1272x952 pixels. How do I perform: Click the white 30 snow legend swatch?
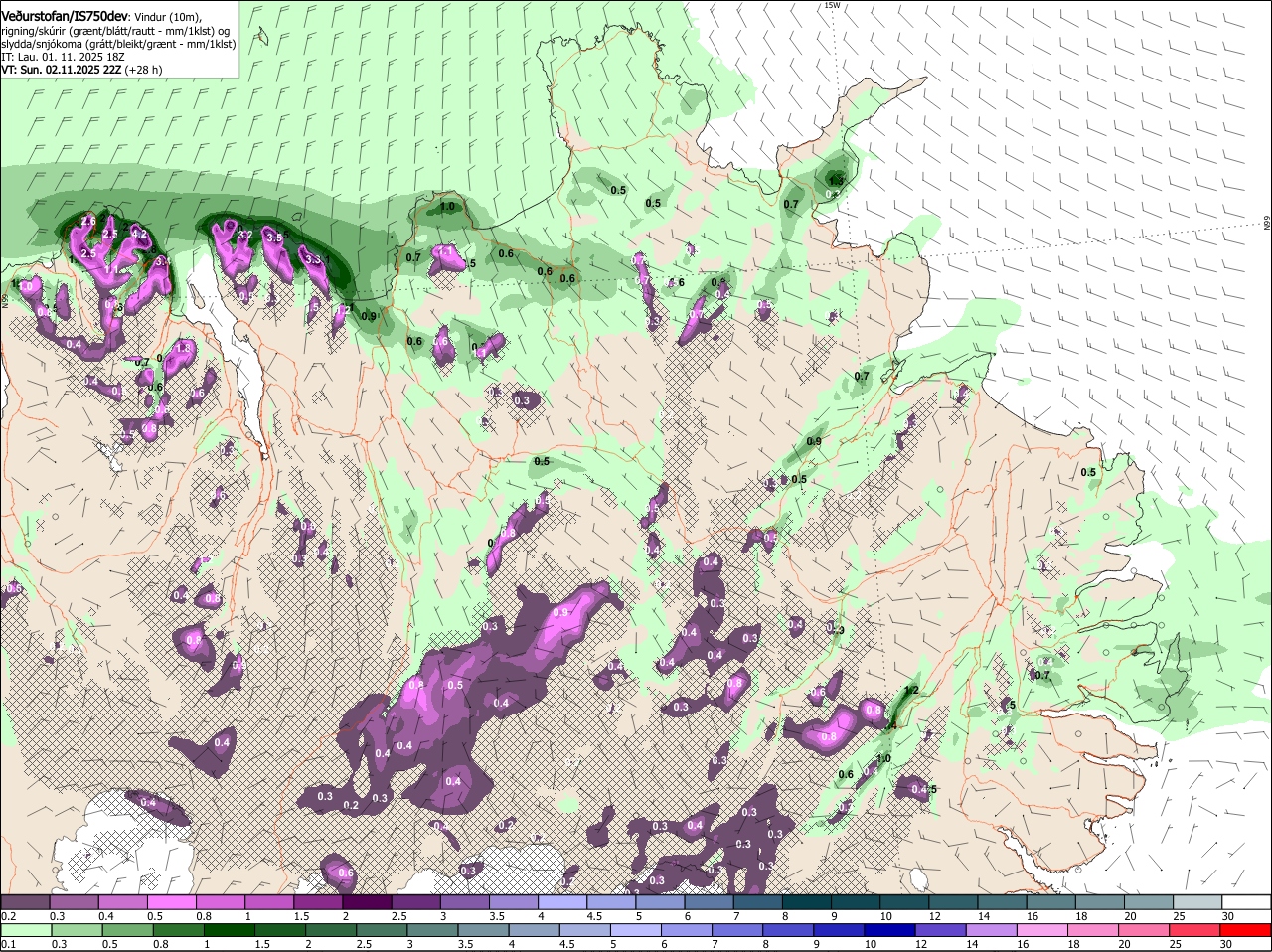[x=1246, y=901]
